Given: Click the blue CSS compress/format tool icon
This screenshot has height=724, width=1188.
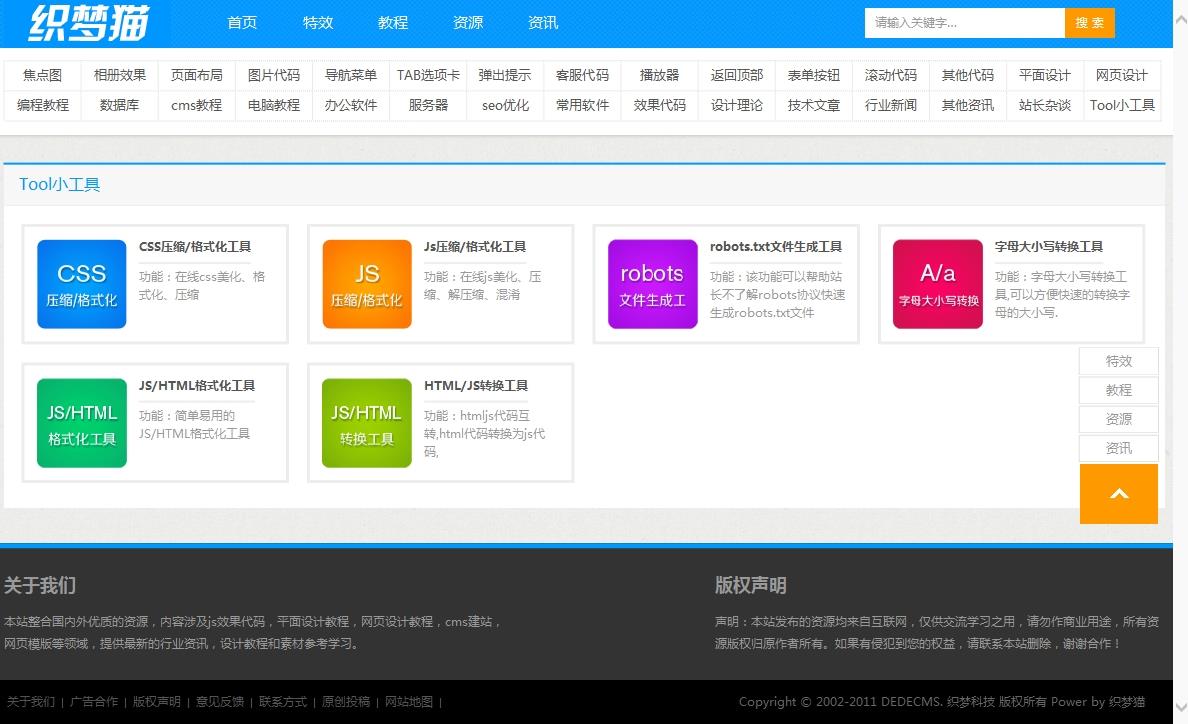Looking at the screenshot, I should coord(82,284).
